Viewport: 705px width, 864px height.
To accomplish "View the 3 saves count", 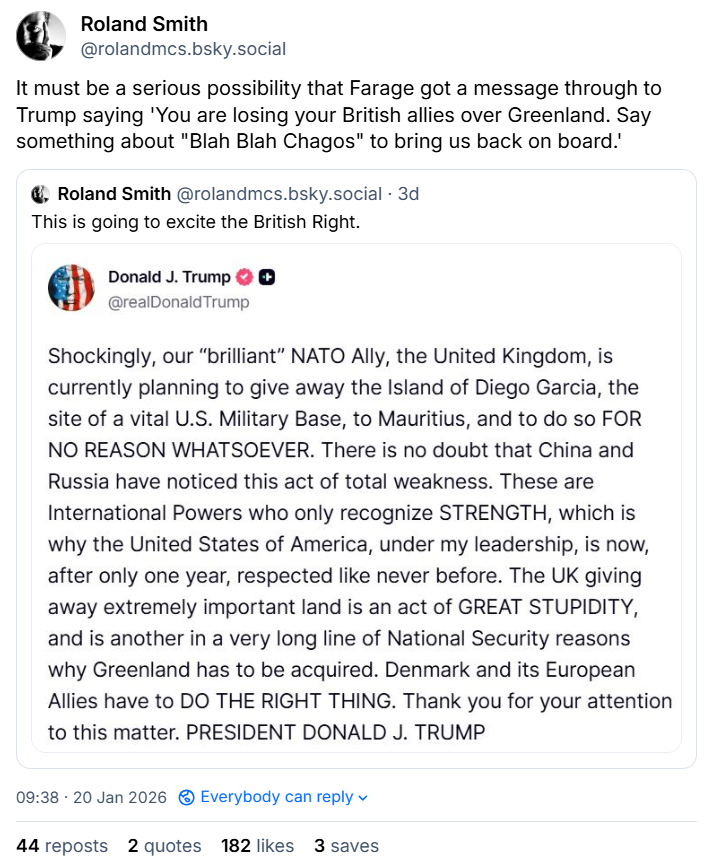I will point(346,846).
